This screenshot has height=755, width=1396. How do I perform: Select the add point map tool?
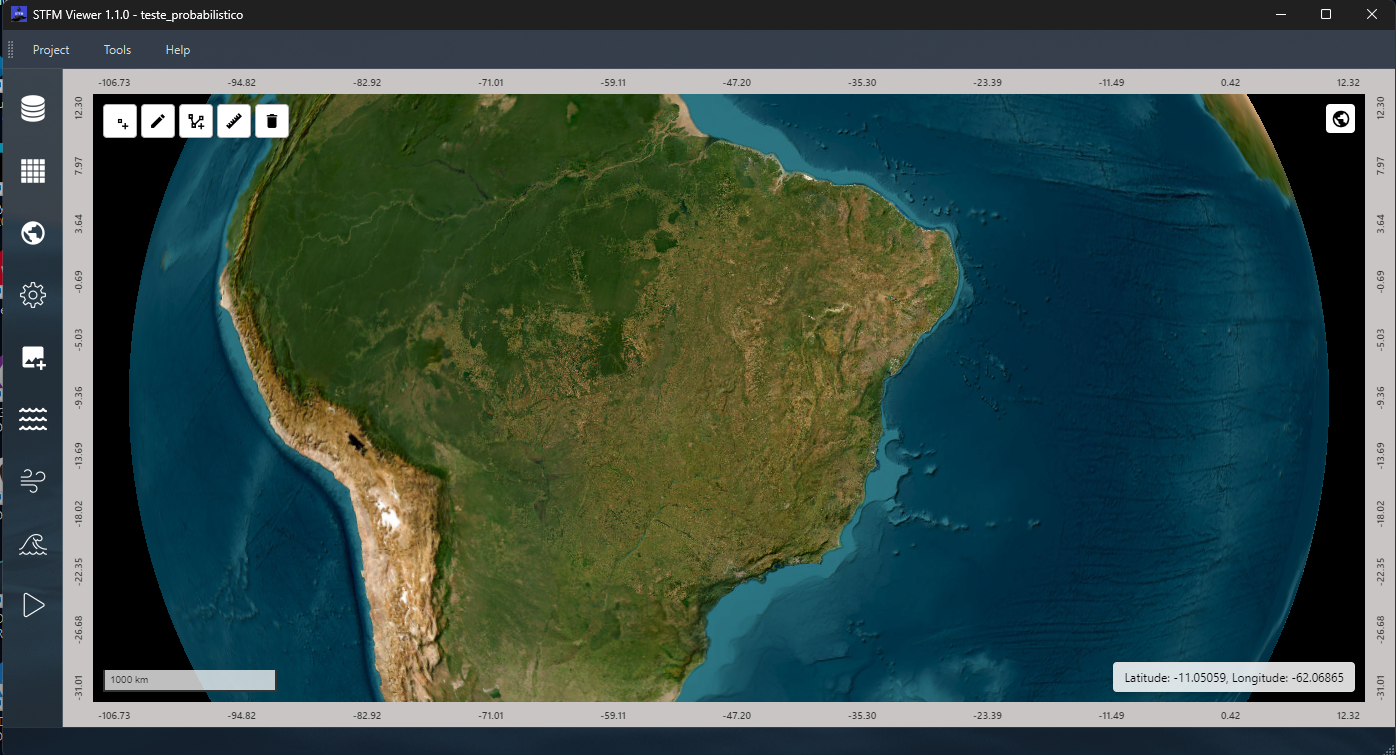click(120, 122)
